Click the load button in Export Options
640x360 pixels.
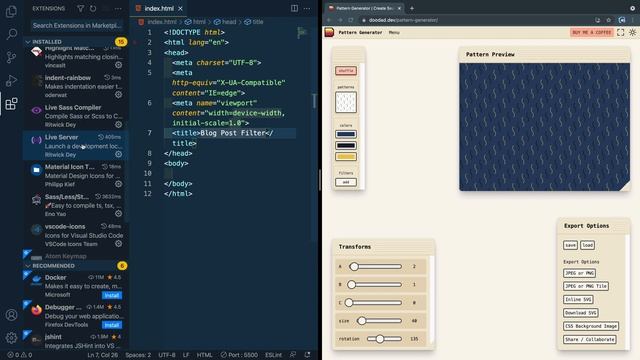(x=587, y=245)
